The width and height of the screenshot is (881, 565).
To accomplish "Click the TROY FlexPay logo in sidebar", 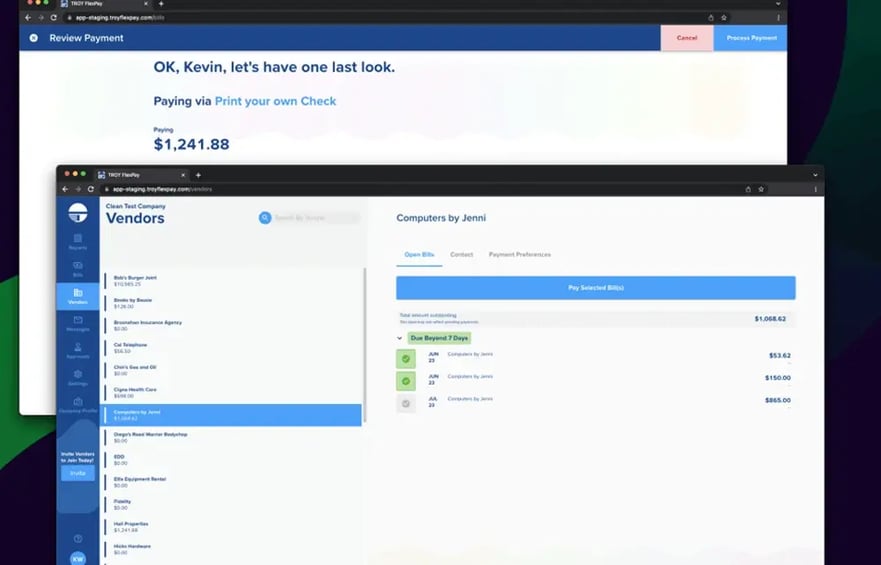I will [78, 212].
